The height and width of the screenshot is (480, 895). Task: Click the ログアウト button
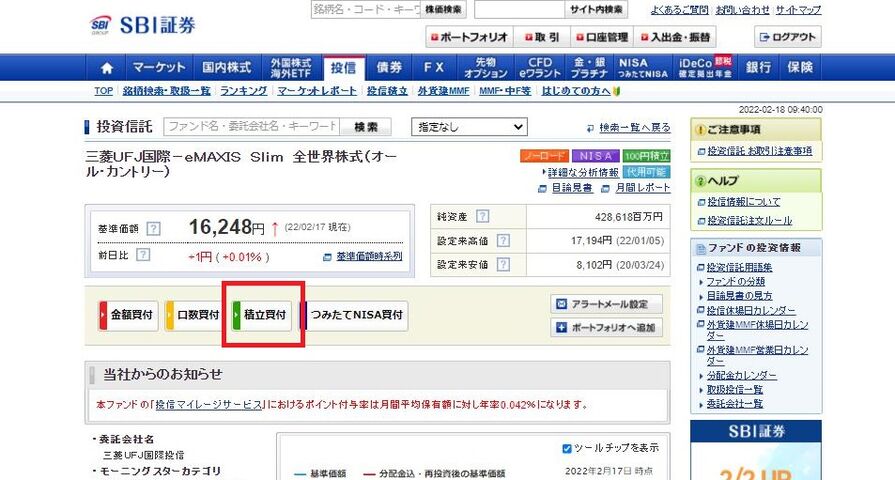788,37
